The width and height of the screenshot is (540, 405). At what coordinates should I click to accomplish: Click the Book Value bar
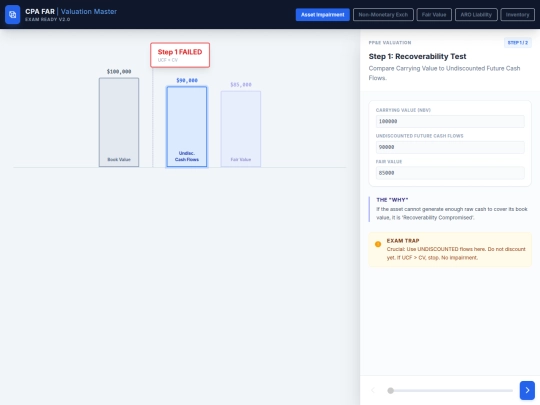[x=119, y=122]
